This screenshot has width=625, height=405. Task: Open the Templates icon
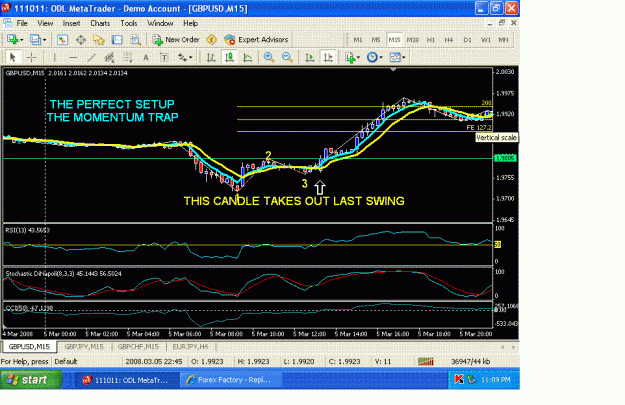tap(395, 57)
